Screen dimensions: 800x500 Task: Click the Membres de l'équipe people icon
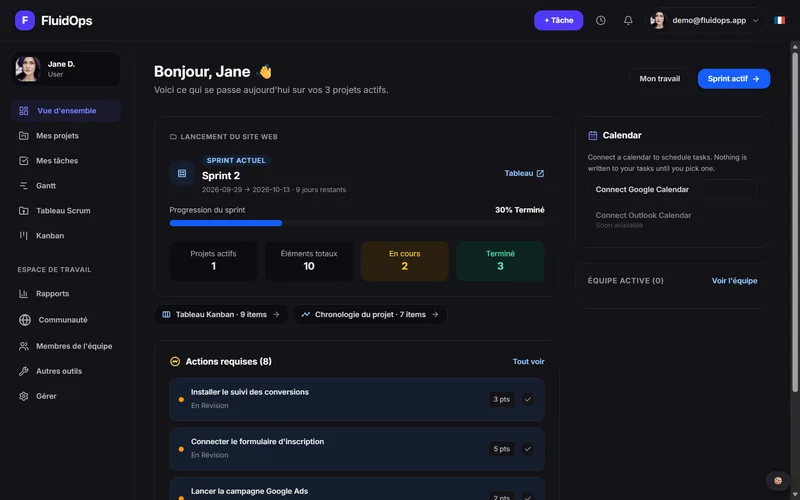(x=23, y=346)
